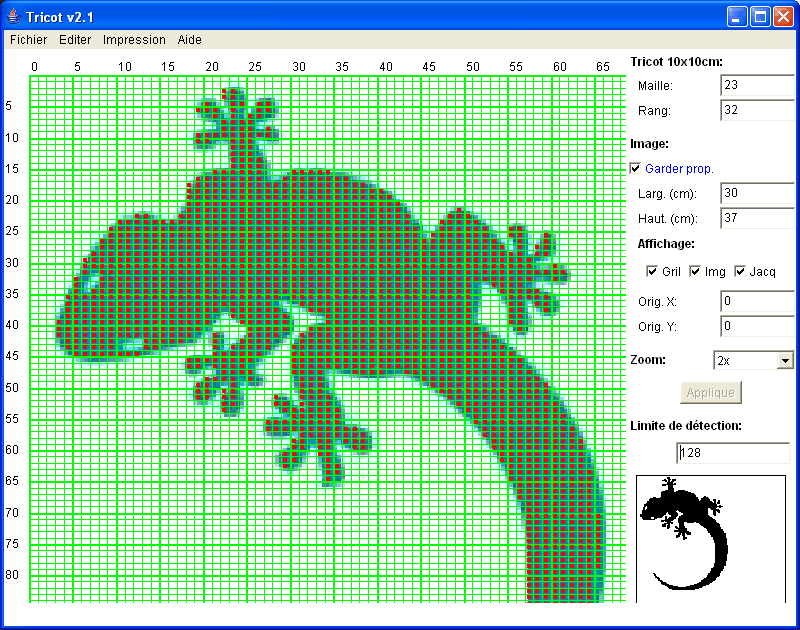This screenshot has width=800, height=630.
Task: Click the Haut. (cm) field
Action: pyautogui.click(x=757, y=218)
